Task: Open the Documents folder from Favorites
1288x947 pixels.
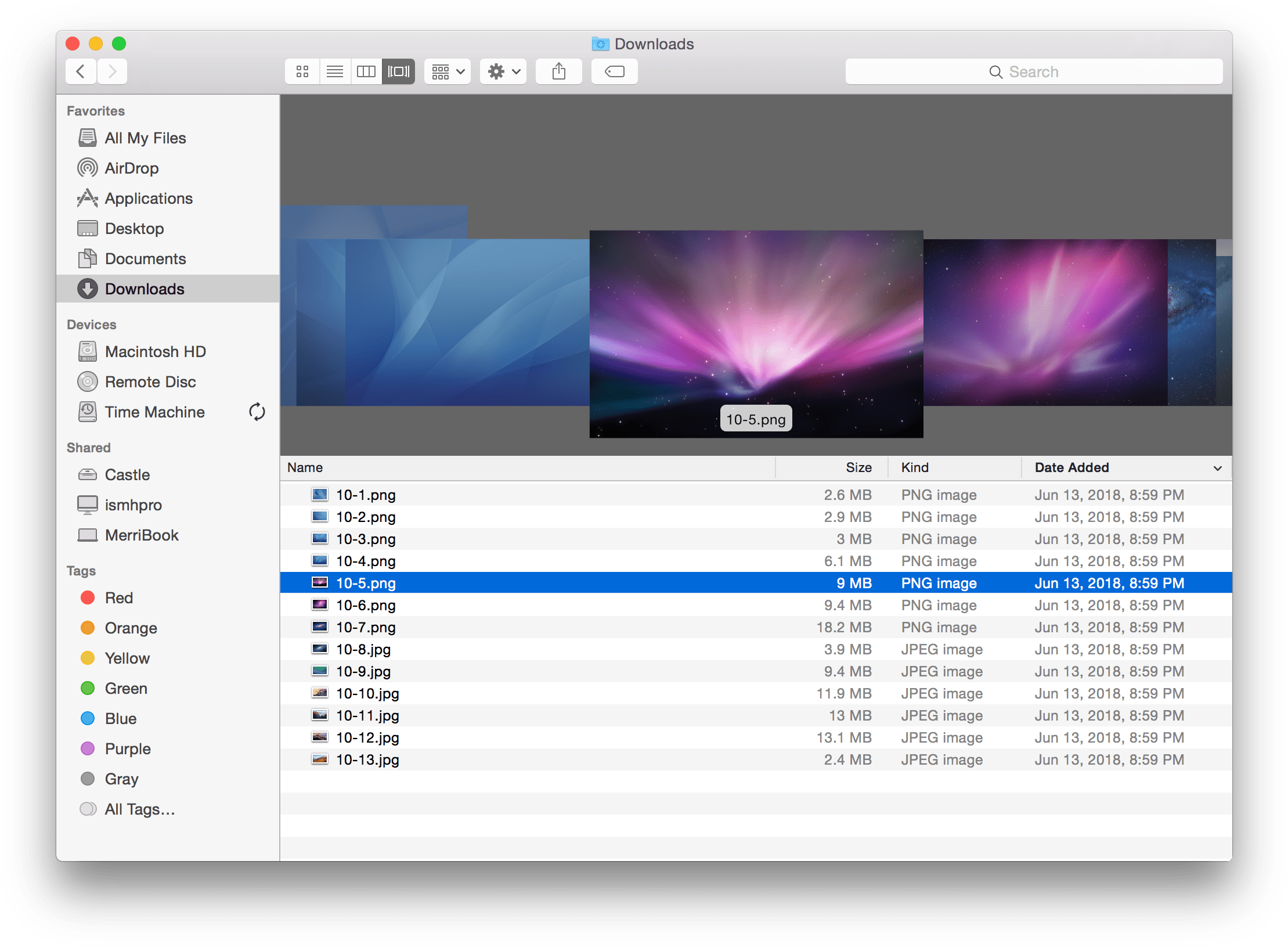Action: click(x=146, y=258)
